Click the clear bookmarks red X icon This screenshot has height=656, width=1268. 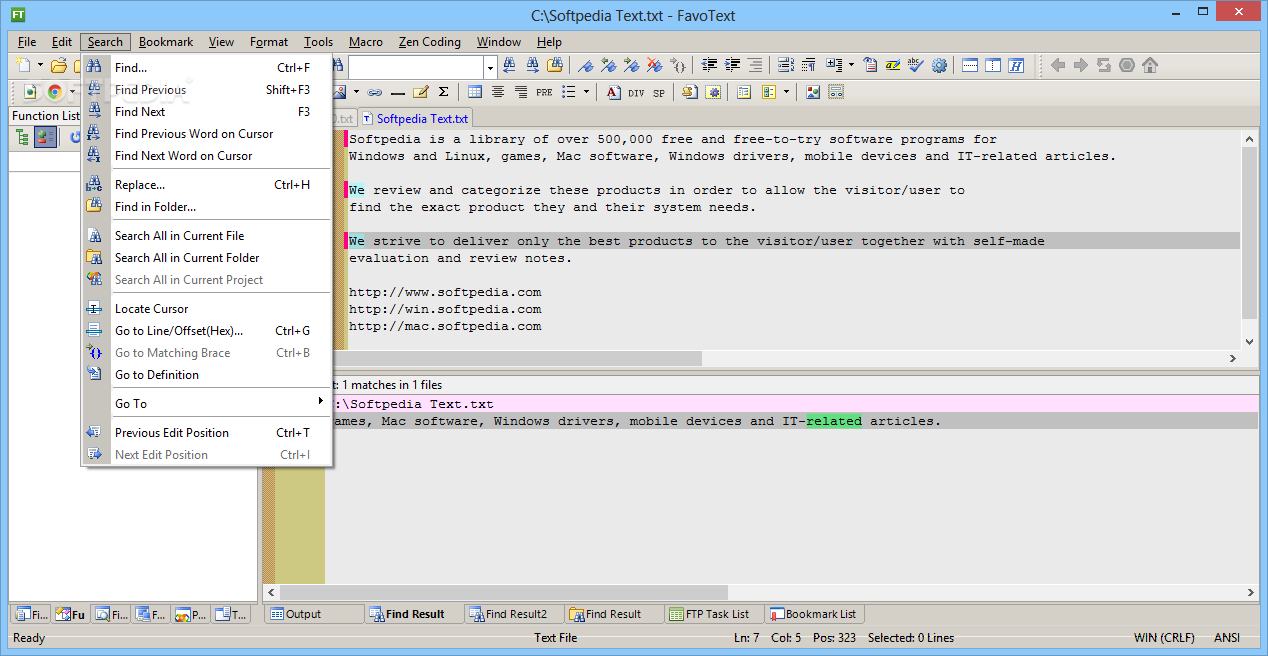tap(654, 66)
